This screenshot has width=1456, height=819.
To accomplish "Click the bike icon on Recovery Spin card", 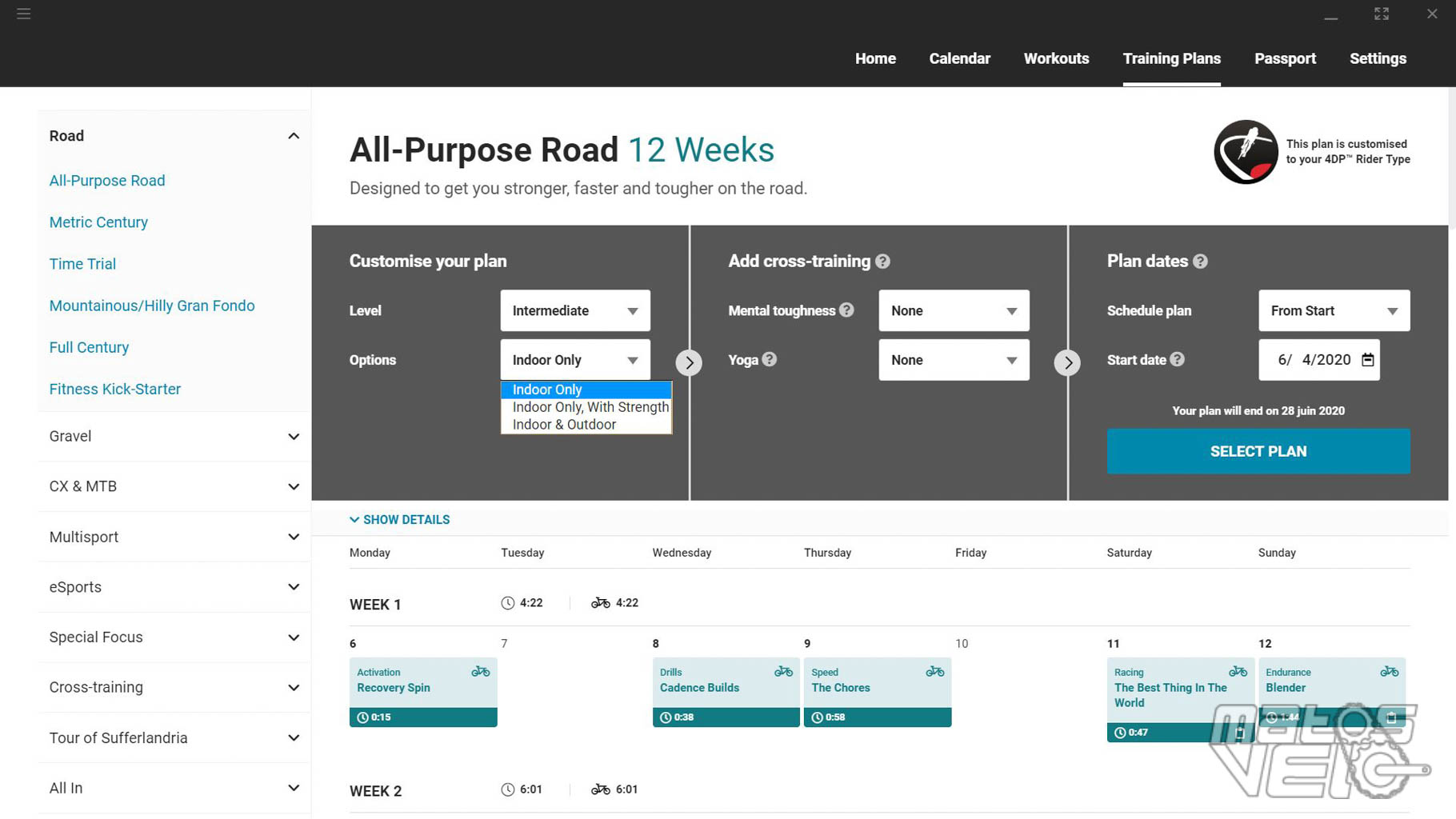I will [x=481, y=672].
